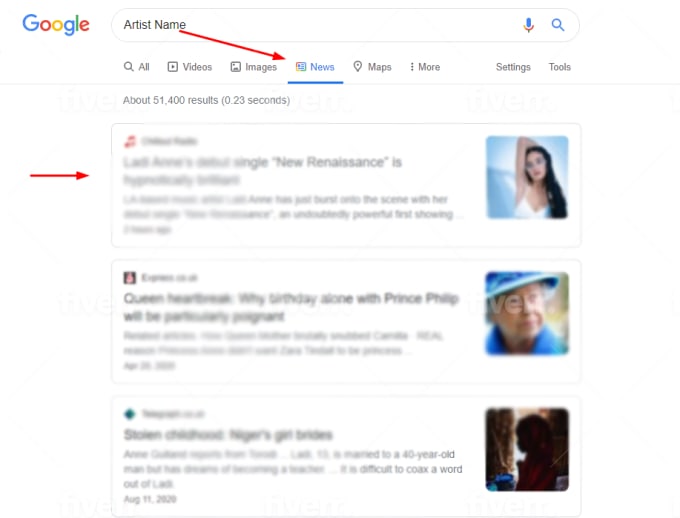Start voice search with microphone icon

(x=528, y=25)
